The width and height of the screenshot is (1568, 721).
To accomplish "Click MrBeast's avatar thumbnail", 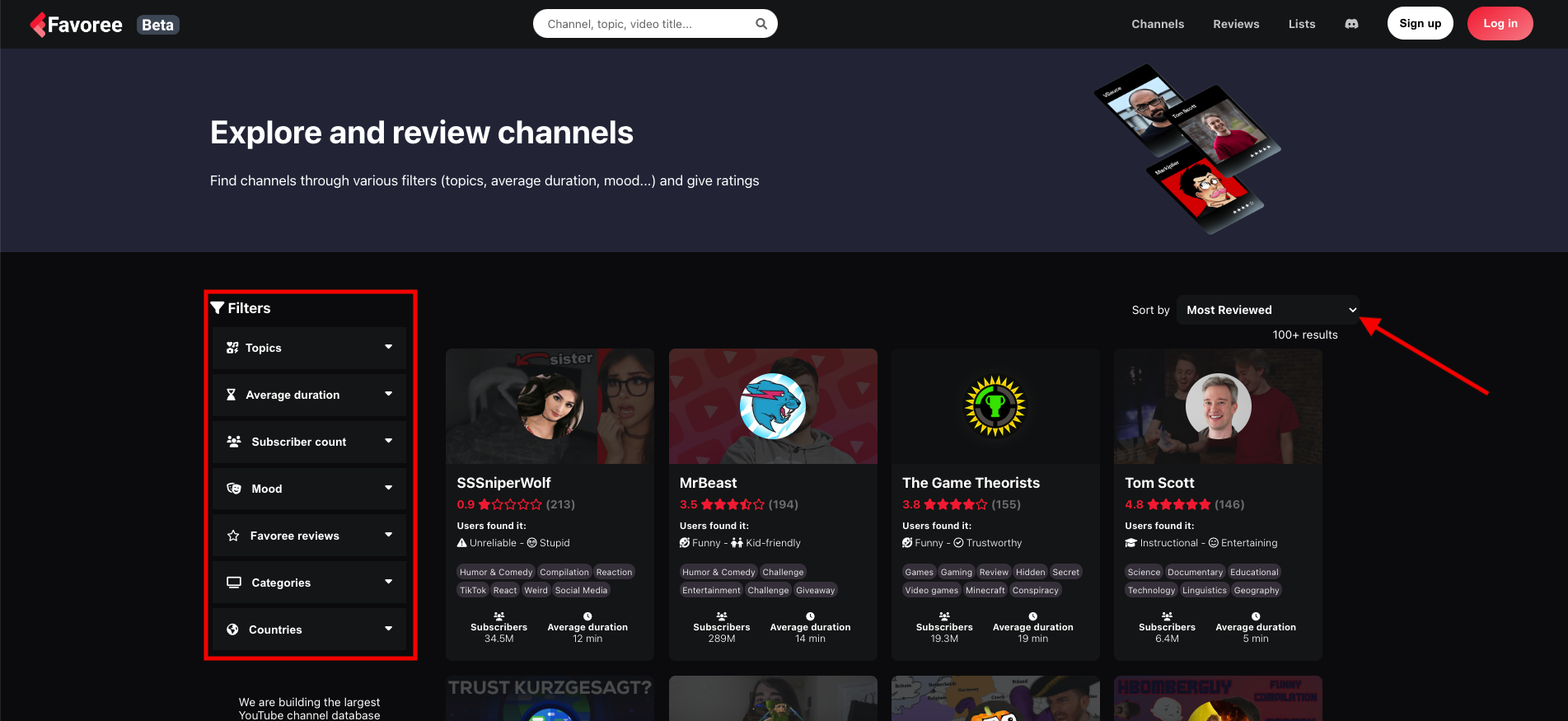I will (x=773, y=406).
